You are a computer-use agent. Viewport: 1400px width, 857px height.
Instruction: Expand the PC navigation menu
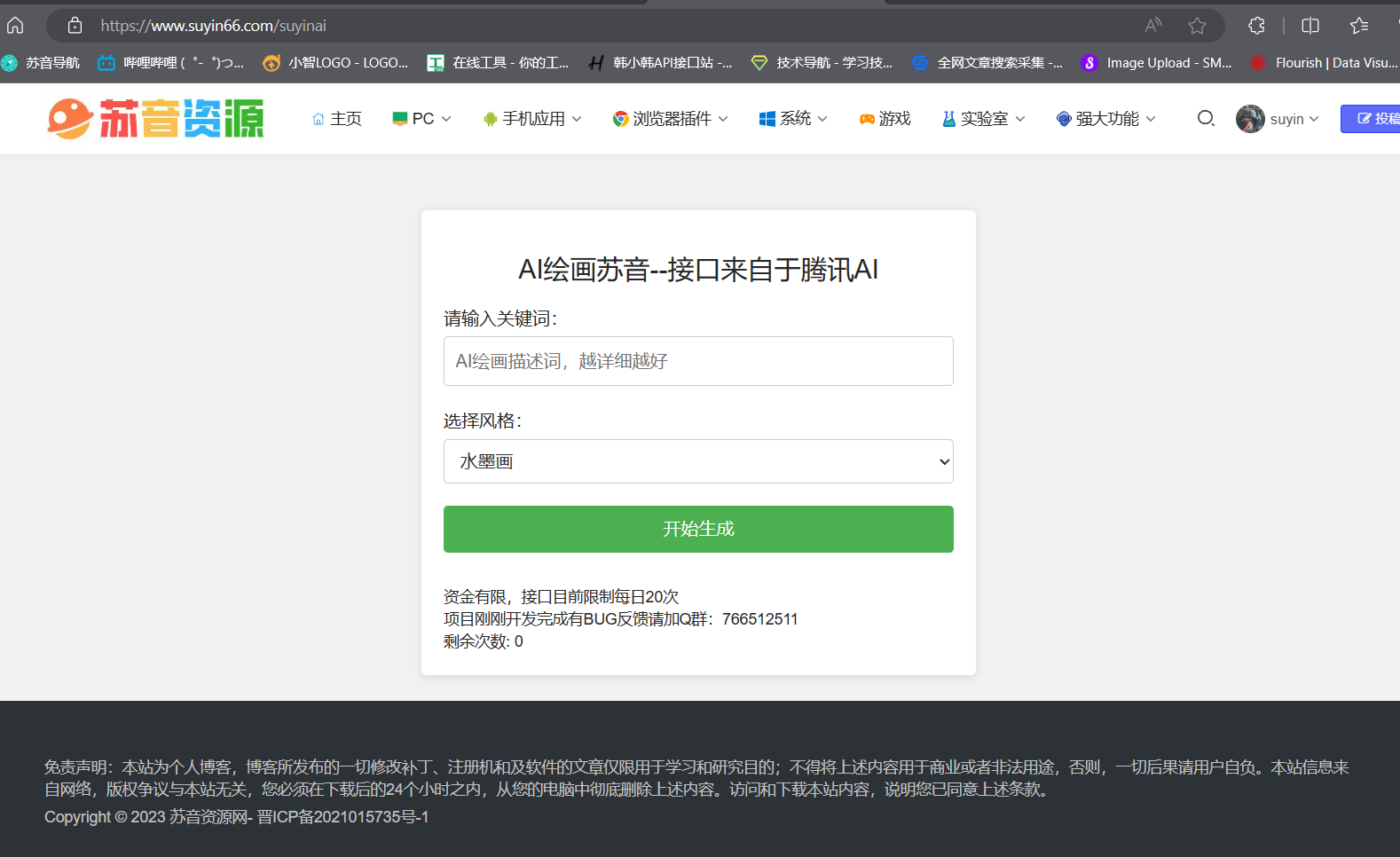click(x=422, y=118)
